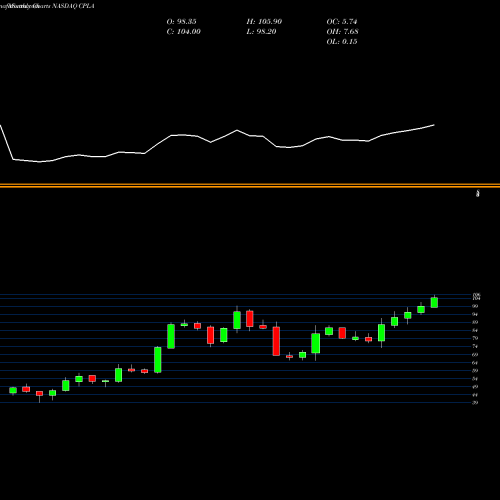Click the 49 price axis label
Viewport: 500px width, 500px height.
[x=475, y=387]
